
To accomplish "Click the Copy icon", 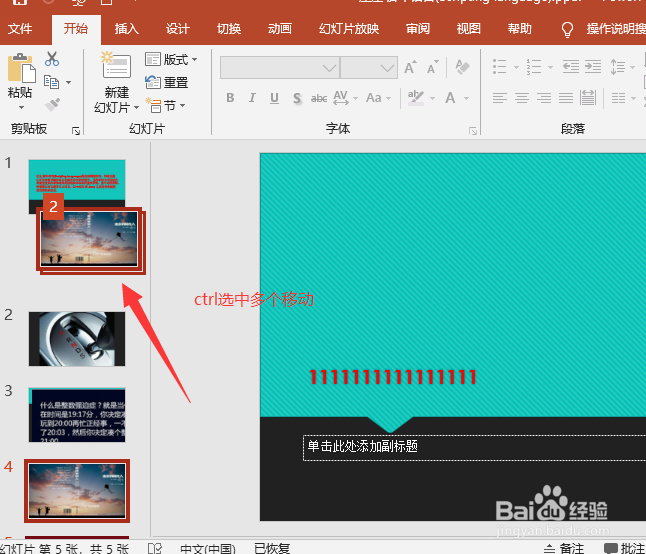I will 51,82.
